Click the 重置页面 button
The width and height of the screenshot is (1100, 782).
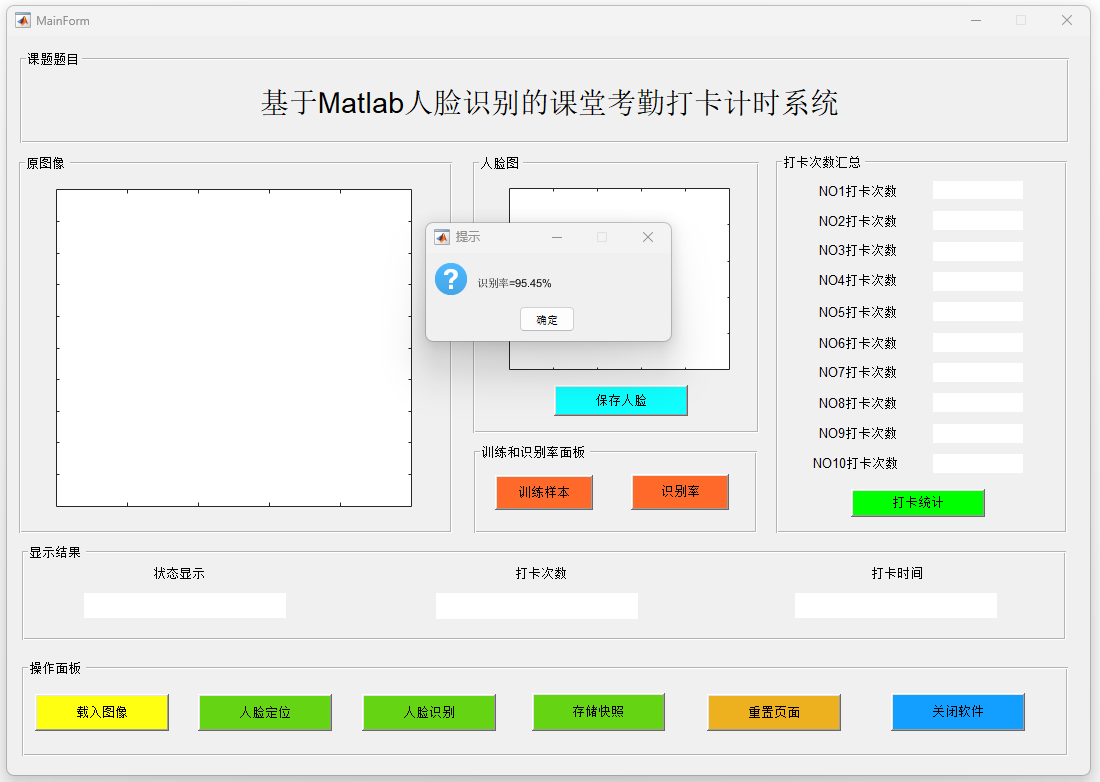click(x=774, y=713)
